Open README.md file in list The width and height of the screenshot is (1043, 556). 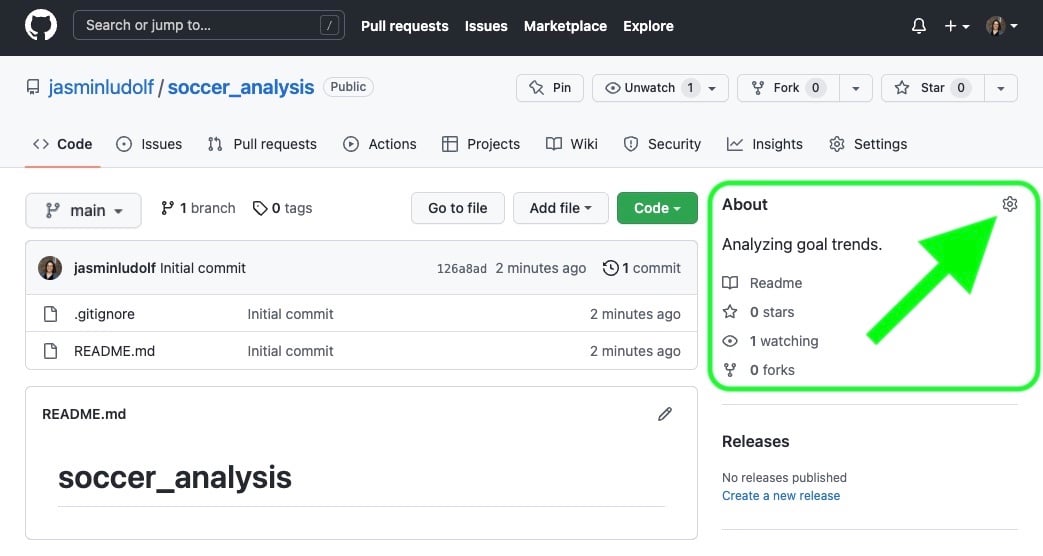(114, 350)
